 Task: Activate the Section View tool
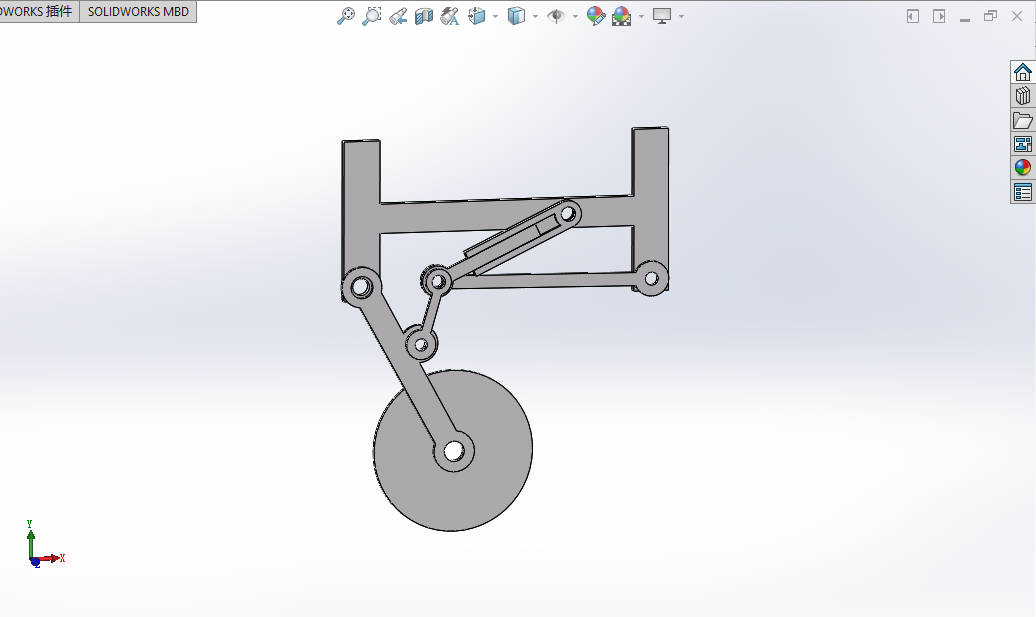(424, 16)
